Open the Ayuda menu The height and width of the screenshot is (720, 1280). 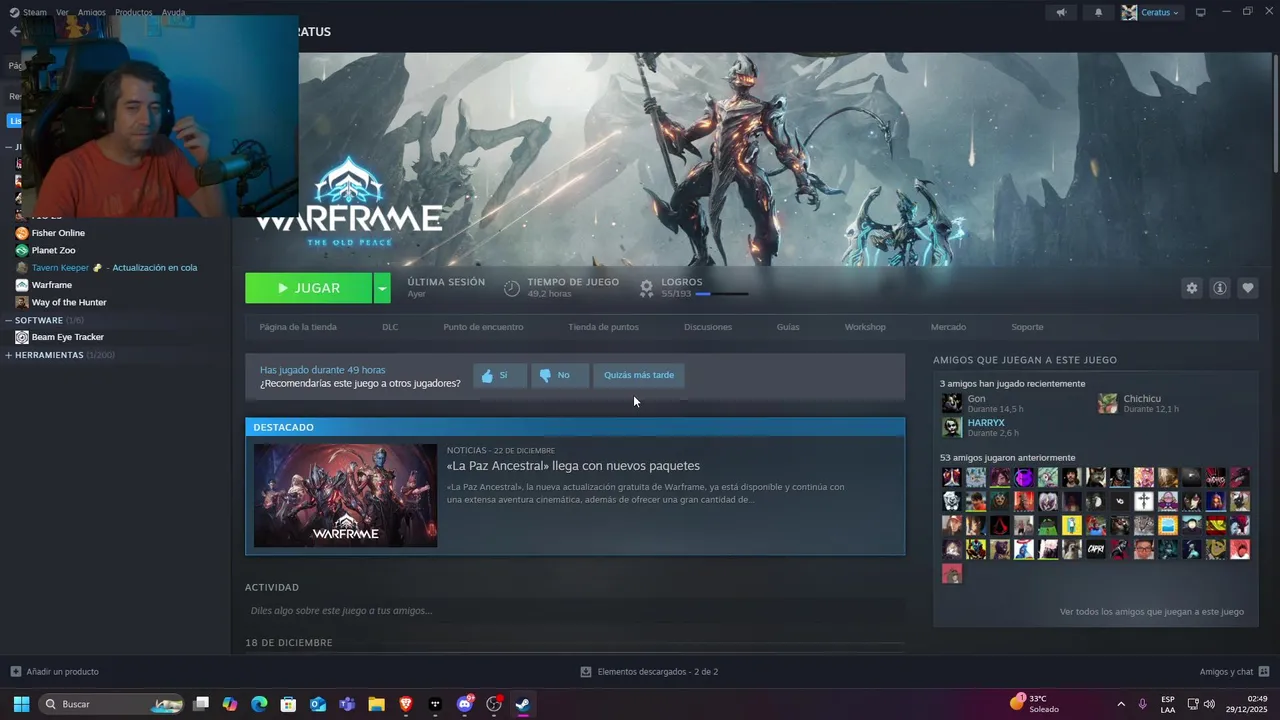pyautogui.click(x=173, y=12)
